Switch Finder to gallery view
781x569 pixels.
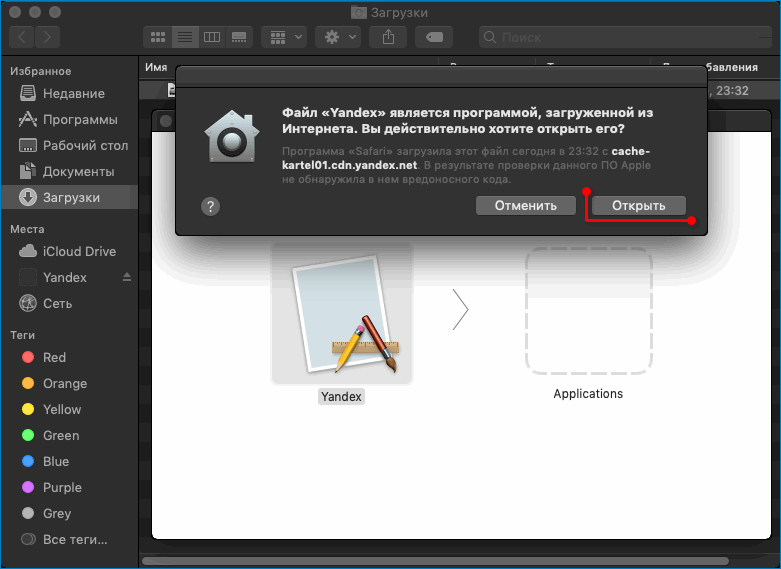(239, 37)
